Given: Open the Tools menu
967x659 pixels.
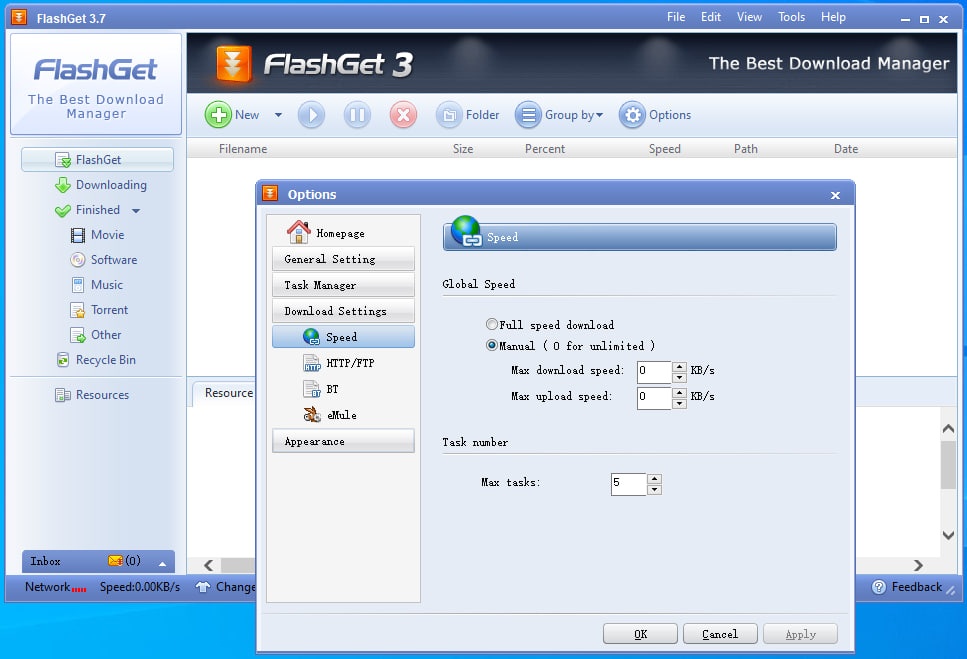Looking at the screenshot, I should [791, 17].
